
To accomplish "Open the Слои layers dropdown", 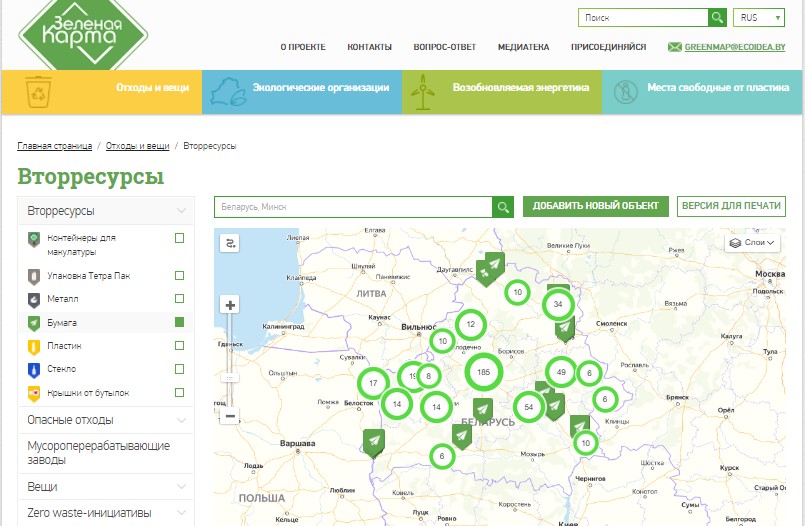I will pos(752,243).
